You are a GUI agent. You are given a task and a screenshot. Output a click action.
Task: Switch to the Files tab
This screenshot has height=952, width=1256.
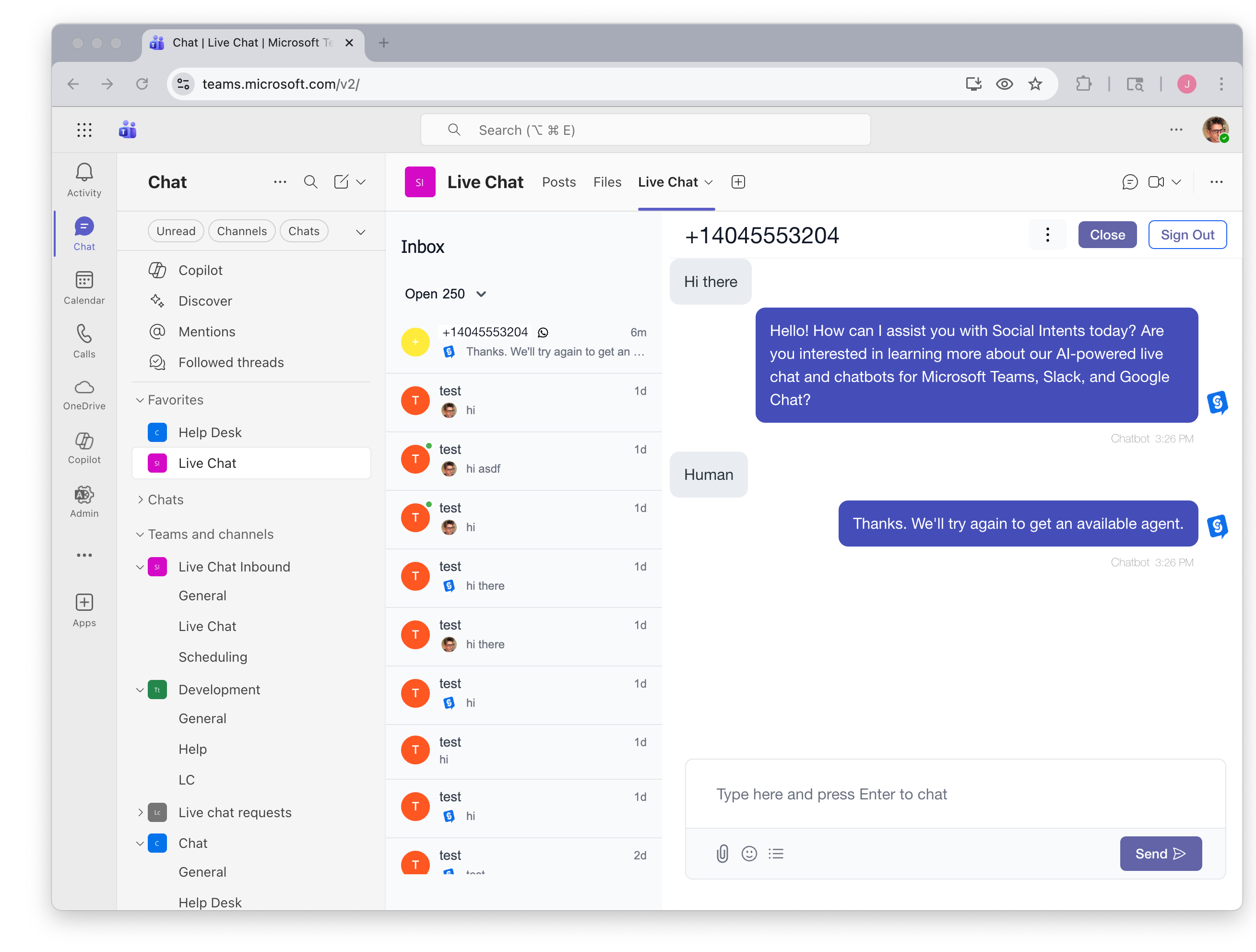[607, 182]
